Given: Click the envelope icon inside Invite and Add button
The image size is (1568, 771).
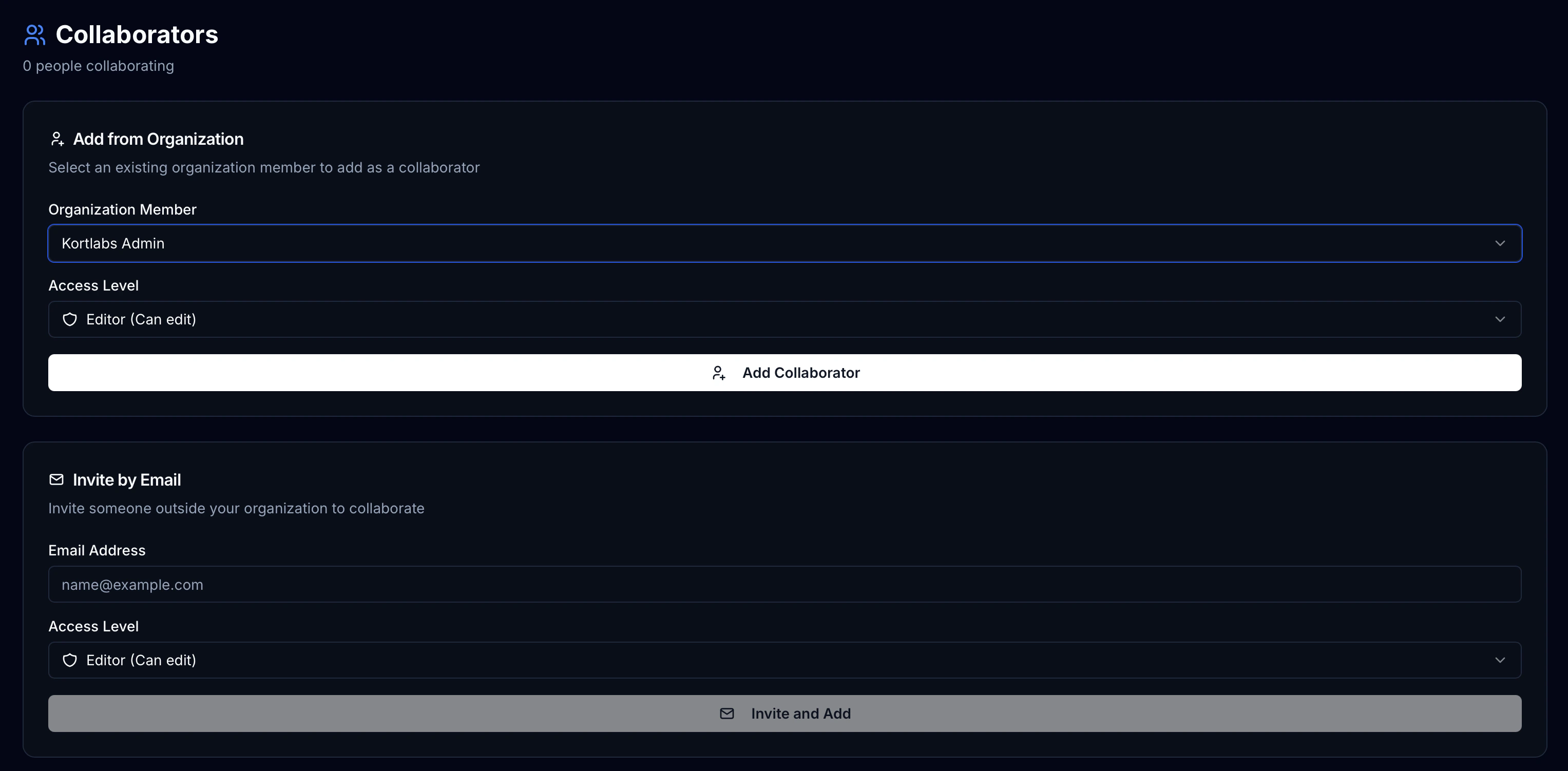Looking at the screenshot, I should (x=728, y=713).
